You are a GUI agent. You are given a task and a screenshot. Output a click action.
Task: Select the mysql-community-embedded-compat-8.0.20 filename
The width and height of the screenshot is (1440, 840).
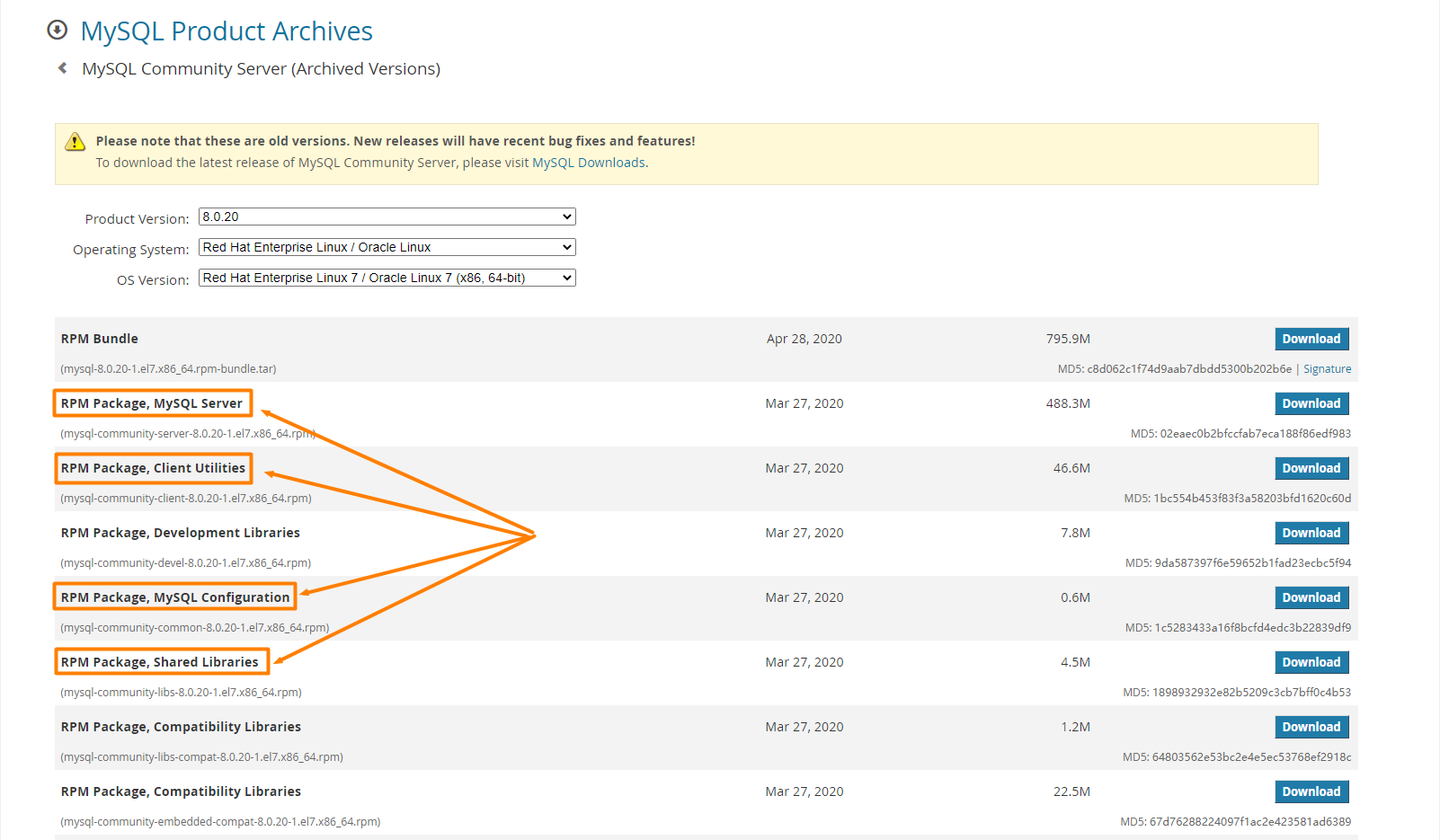pyautogui.click(x=220, y=822)
